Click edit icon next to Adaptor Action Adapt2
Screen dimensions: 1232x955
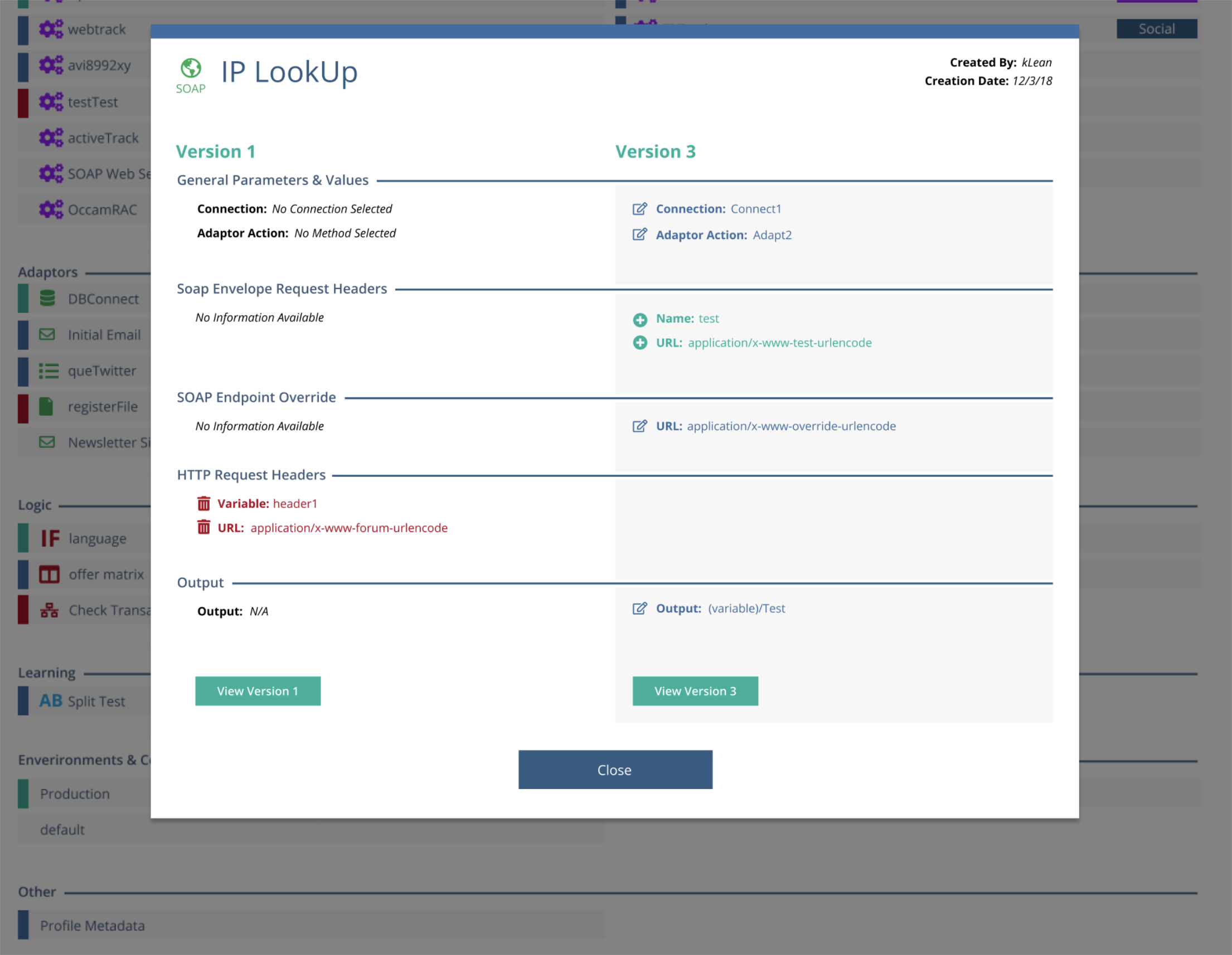[x=639, y=235]
